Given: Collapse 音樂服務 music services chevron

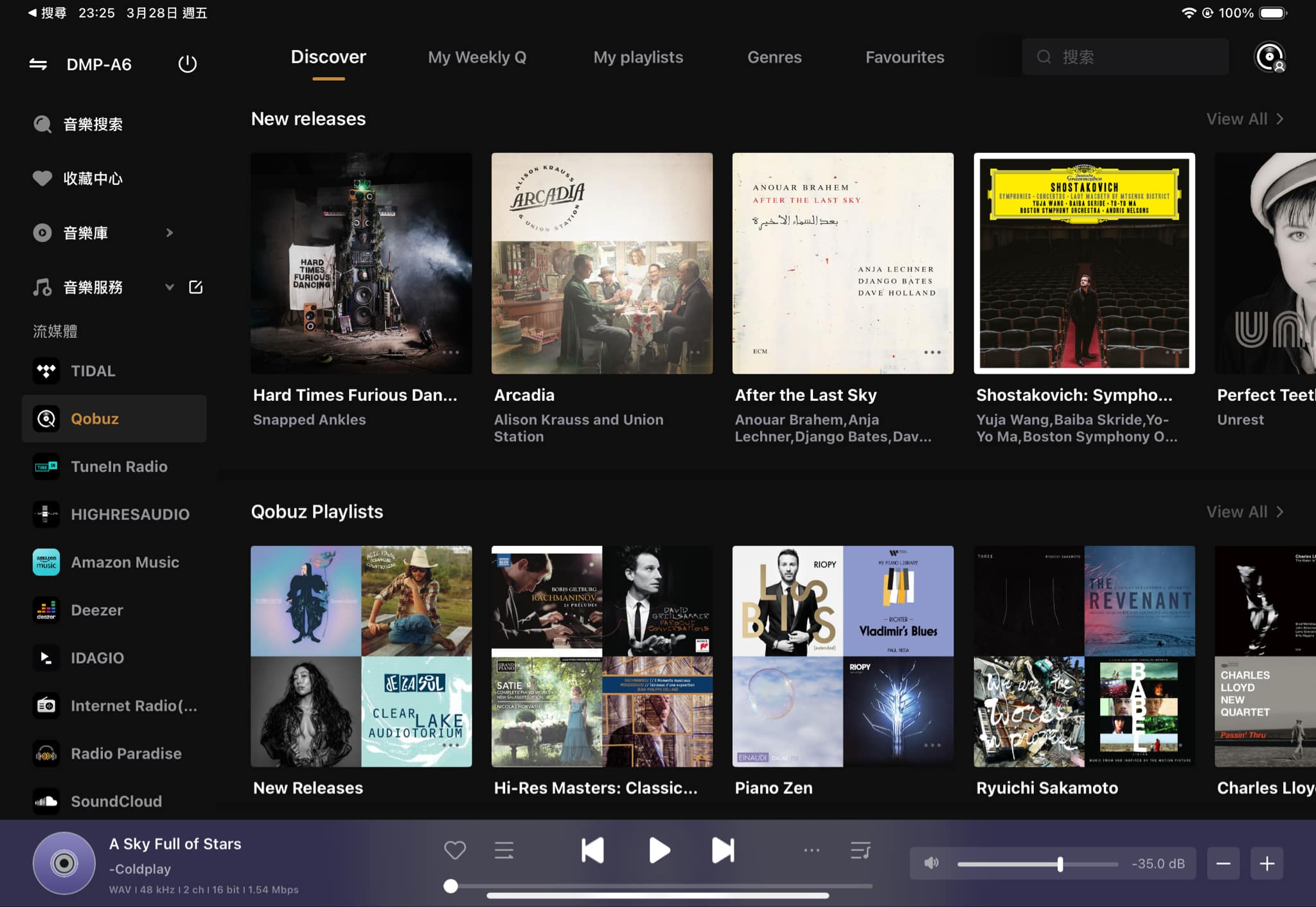Looking at the screenshot, I should click(170, 287).
